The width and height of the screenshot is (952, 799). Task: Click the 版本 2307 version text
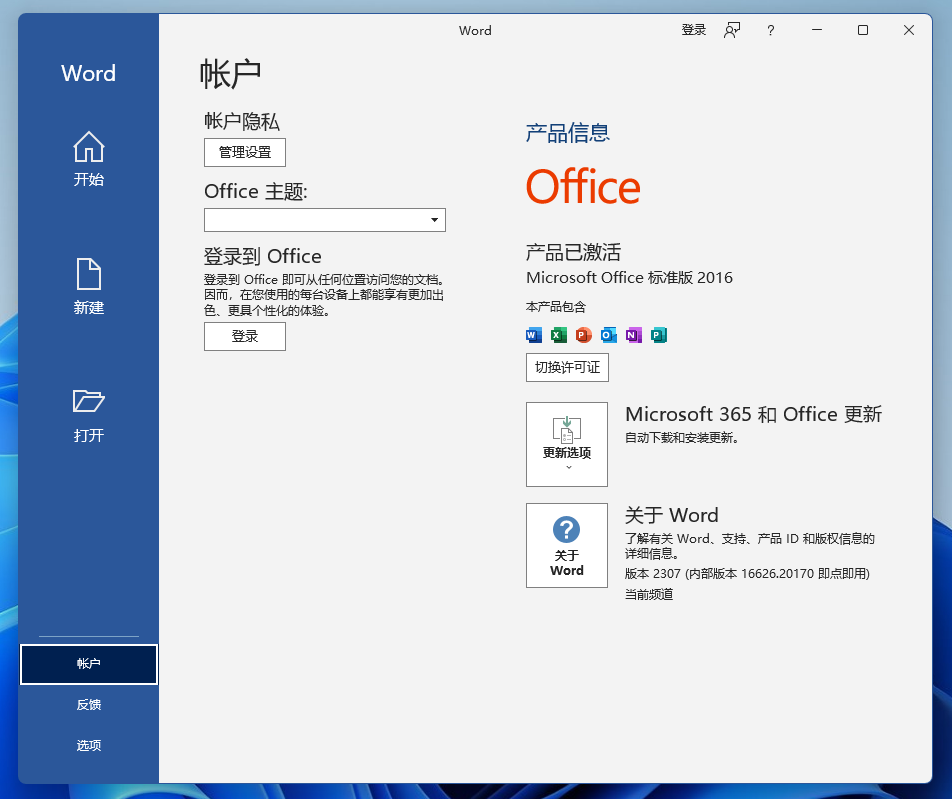(x=747, y=574)
